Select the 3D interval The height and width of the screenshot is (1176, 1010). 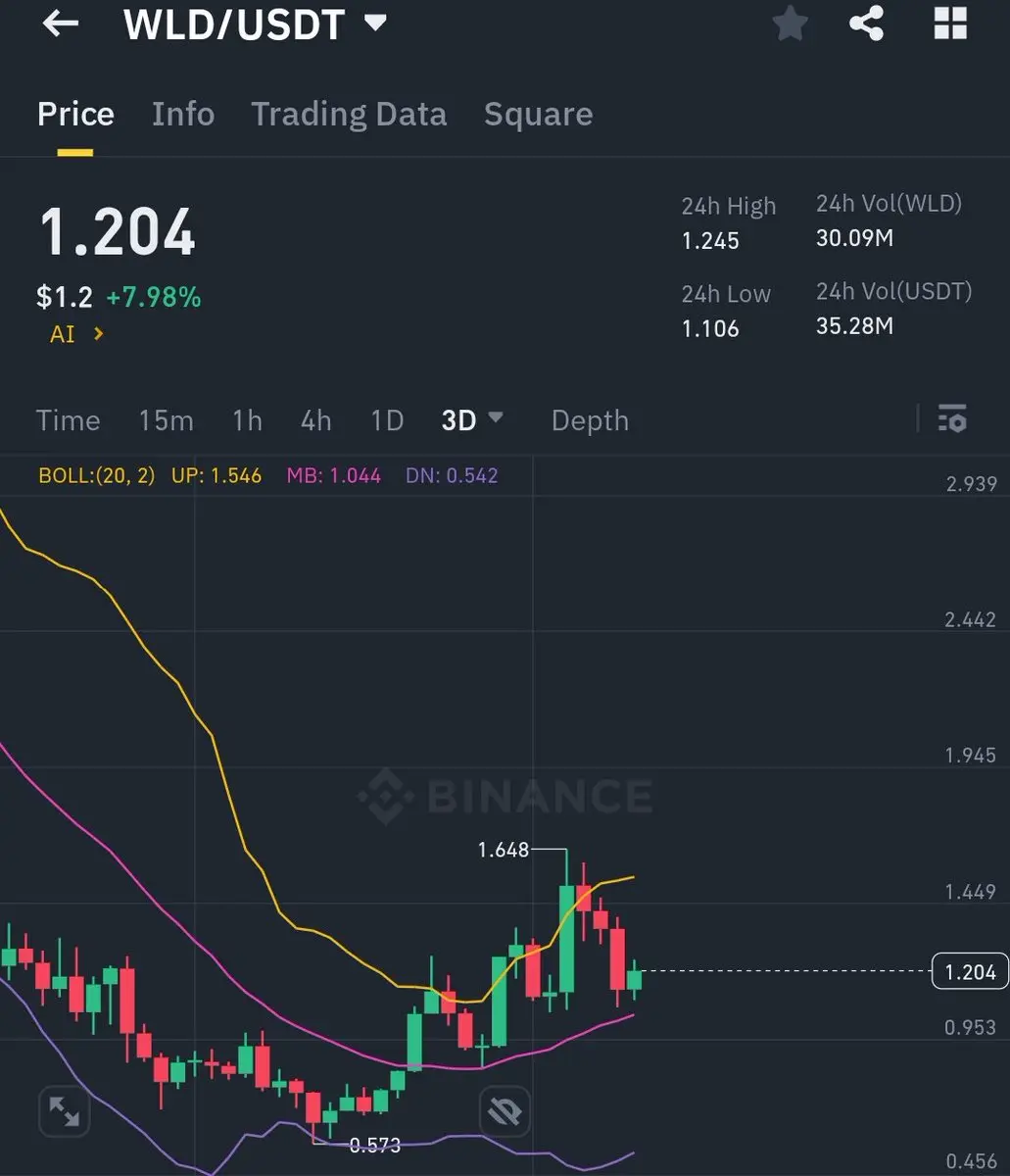458,420
